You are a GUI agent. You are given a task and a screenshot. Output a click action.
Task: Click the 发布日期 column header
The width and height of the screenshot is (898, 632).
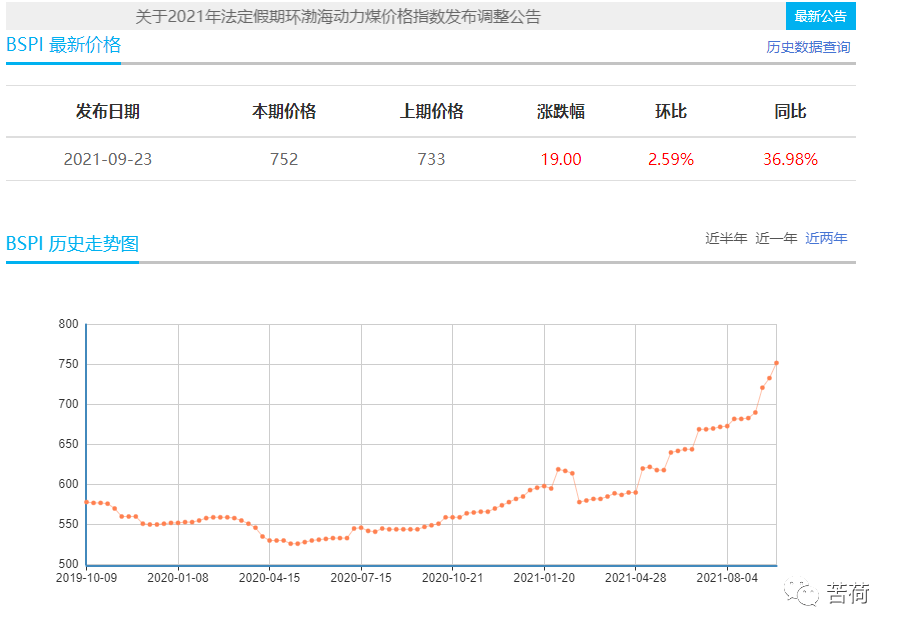pyautogui.click(x=108, y=111)
